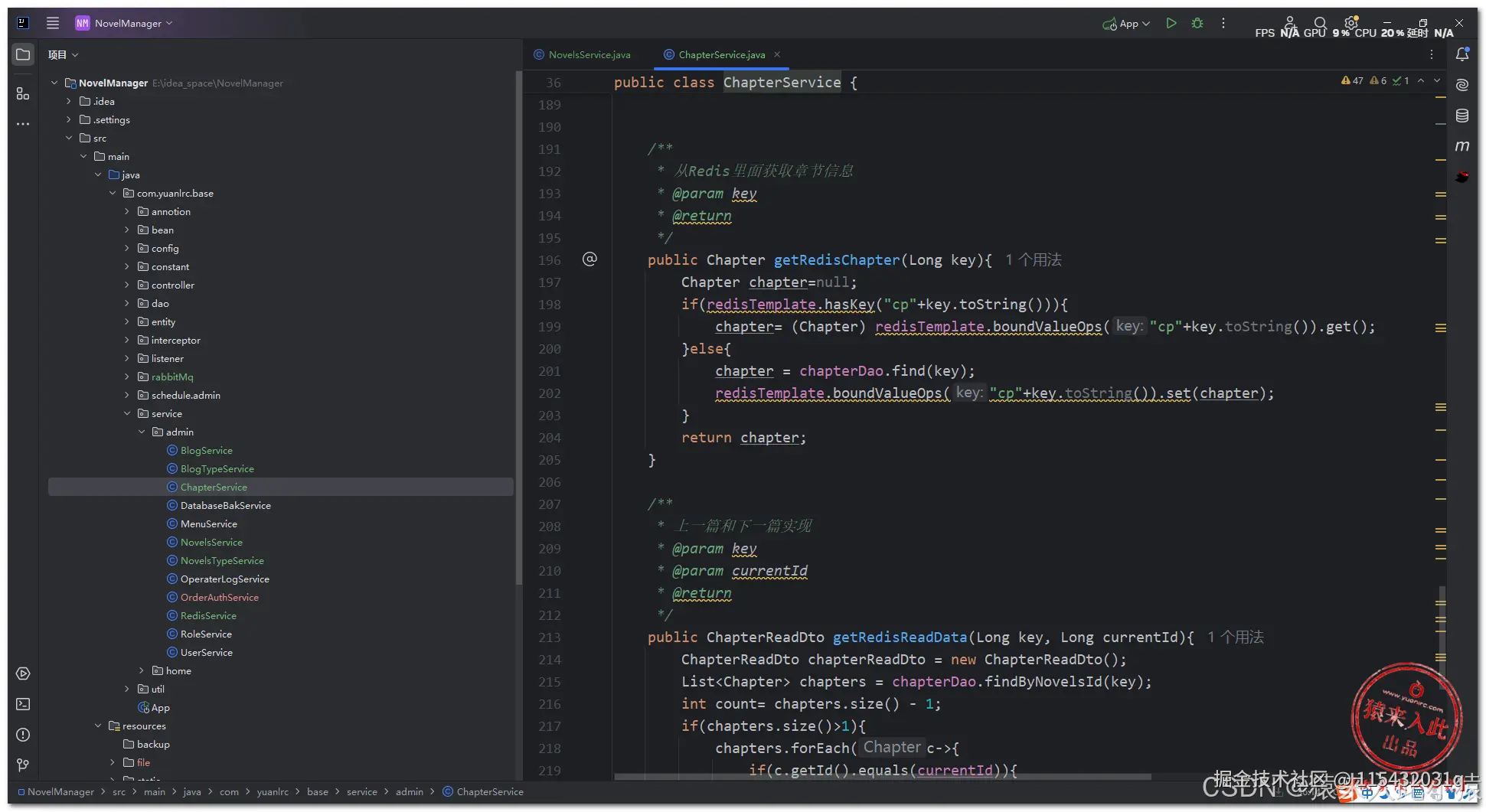
Task: Open the main hamburger menu
Action: 53,23
